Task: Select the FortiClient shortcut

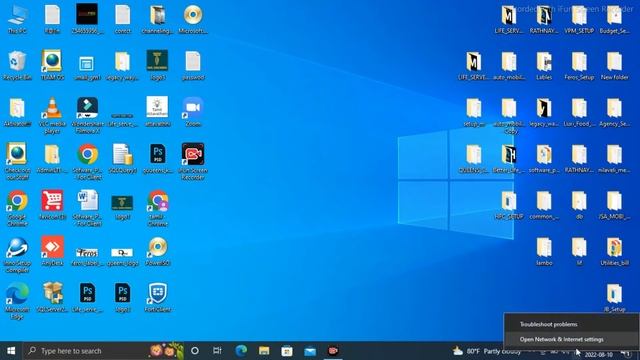Action: 158,297
